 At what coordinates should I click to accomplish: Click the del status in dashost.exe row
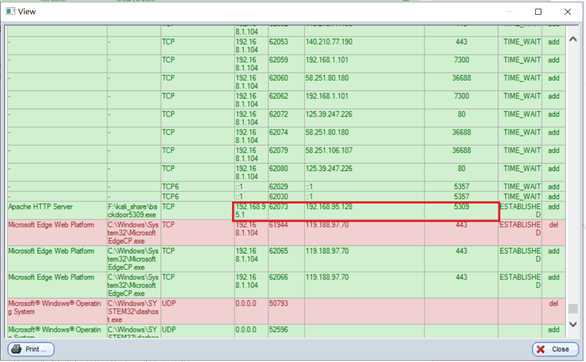click(553, 303)
